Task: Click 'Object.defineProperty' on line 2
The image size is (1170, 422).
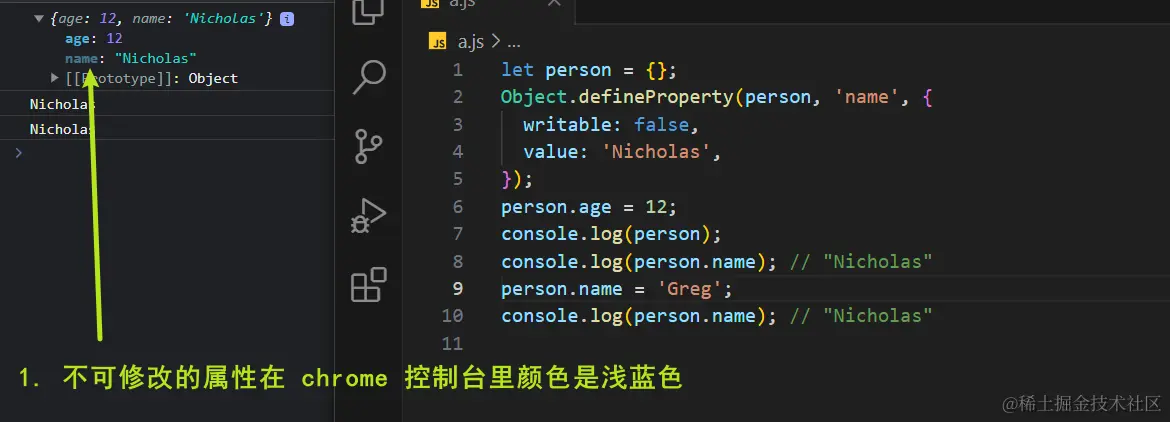Action: click(x=617, y=97)
